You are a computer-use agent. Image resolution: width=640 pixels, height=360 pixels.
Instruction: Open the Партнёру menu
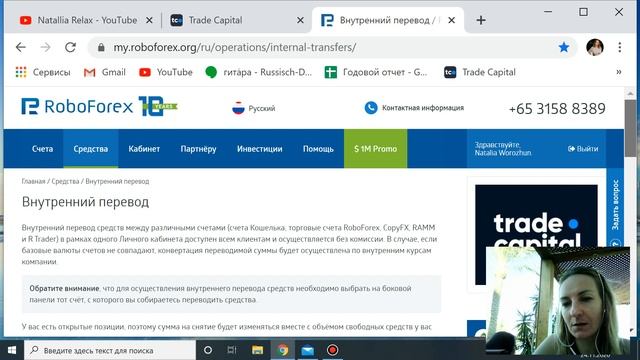(198, 149)
